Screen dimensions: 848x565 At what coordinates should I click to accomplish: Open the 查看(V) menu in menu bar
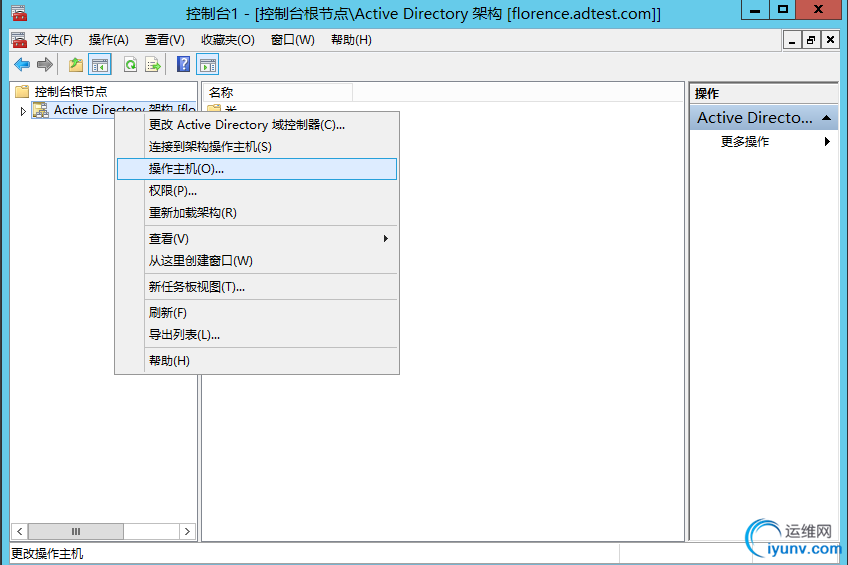(x=164, y=40)
